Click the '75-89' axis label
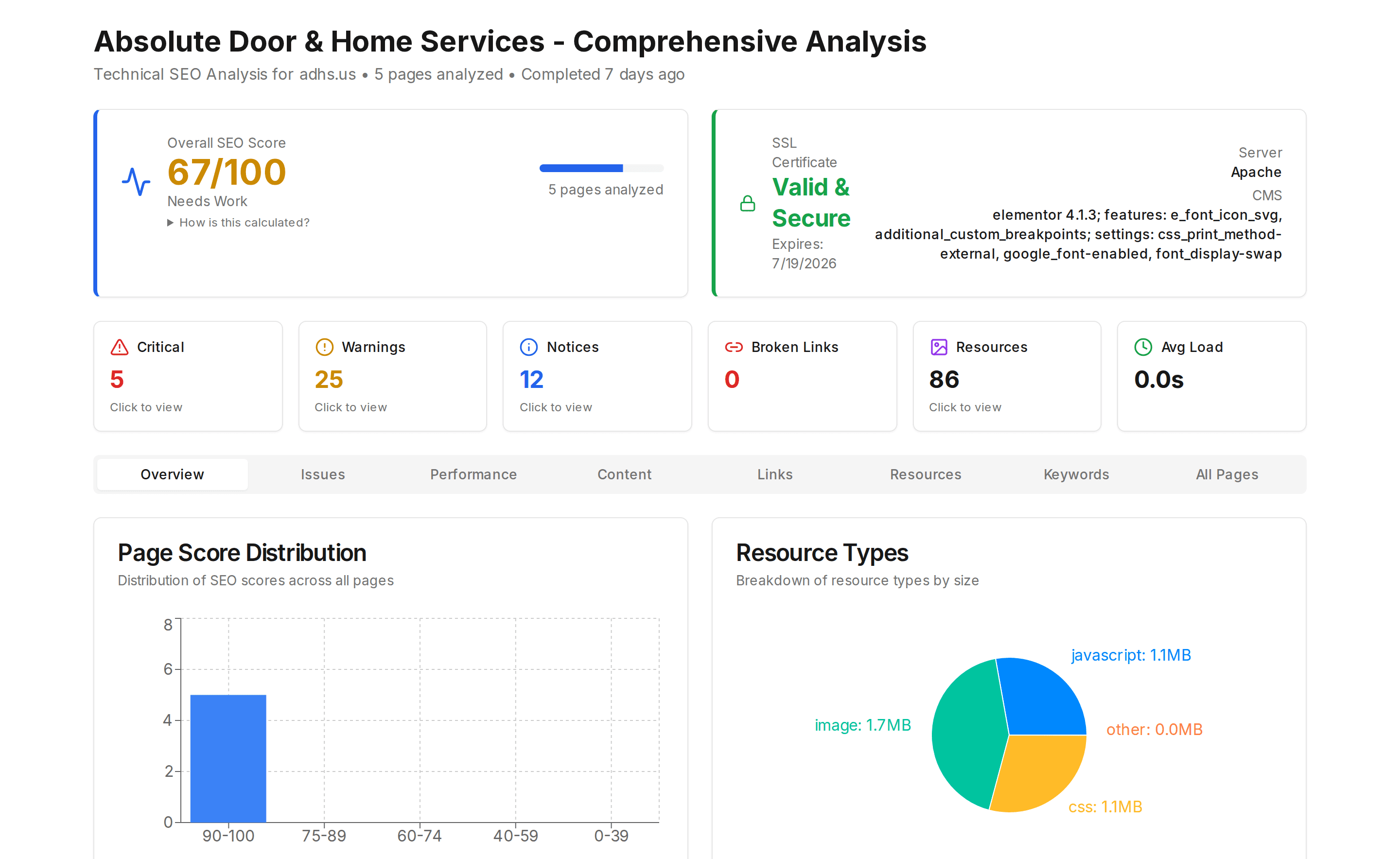 [324, 836]
